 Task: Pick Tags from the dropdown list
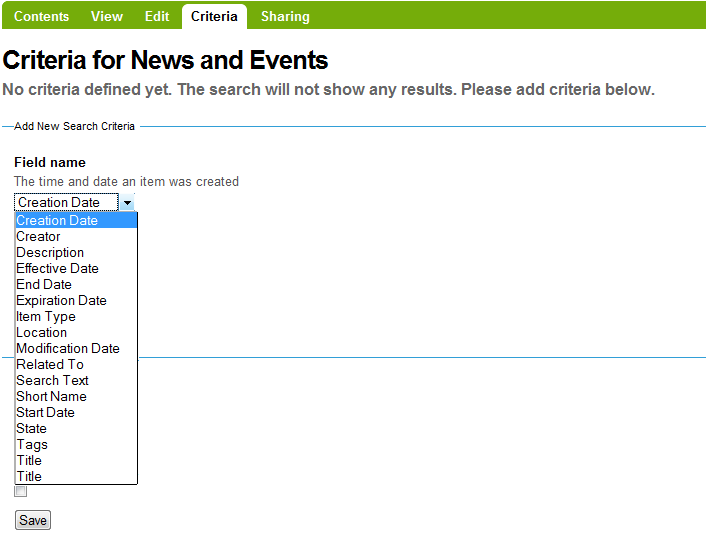click(x=32, y=445)
